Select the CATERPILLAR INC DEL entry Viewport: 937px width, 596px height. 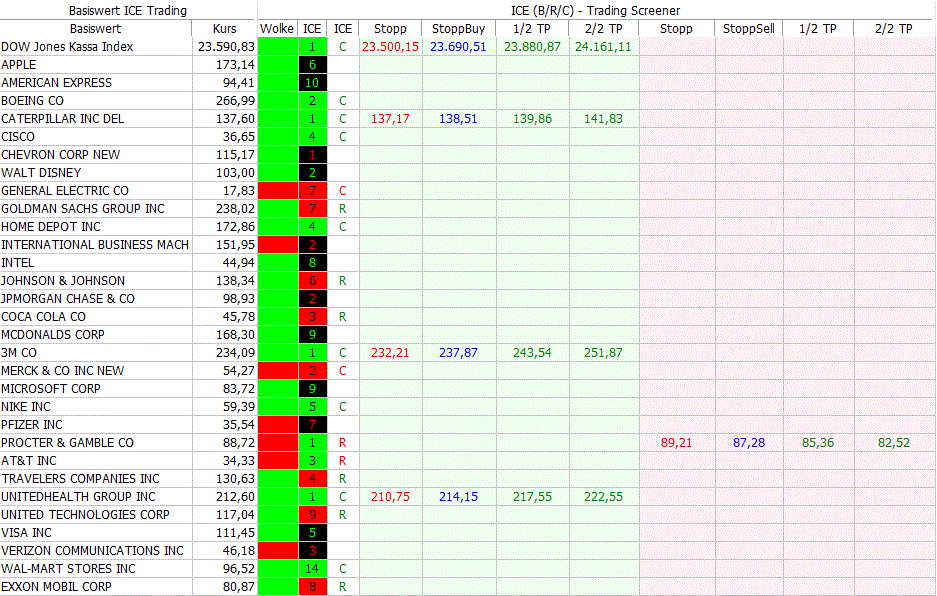tap(63, 118)
